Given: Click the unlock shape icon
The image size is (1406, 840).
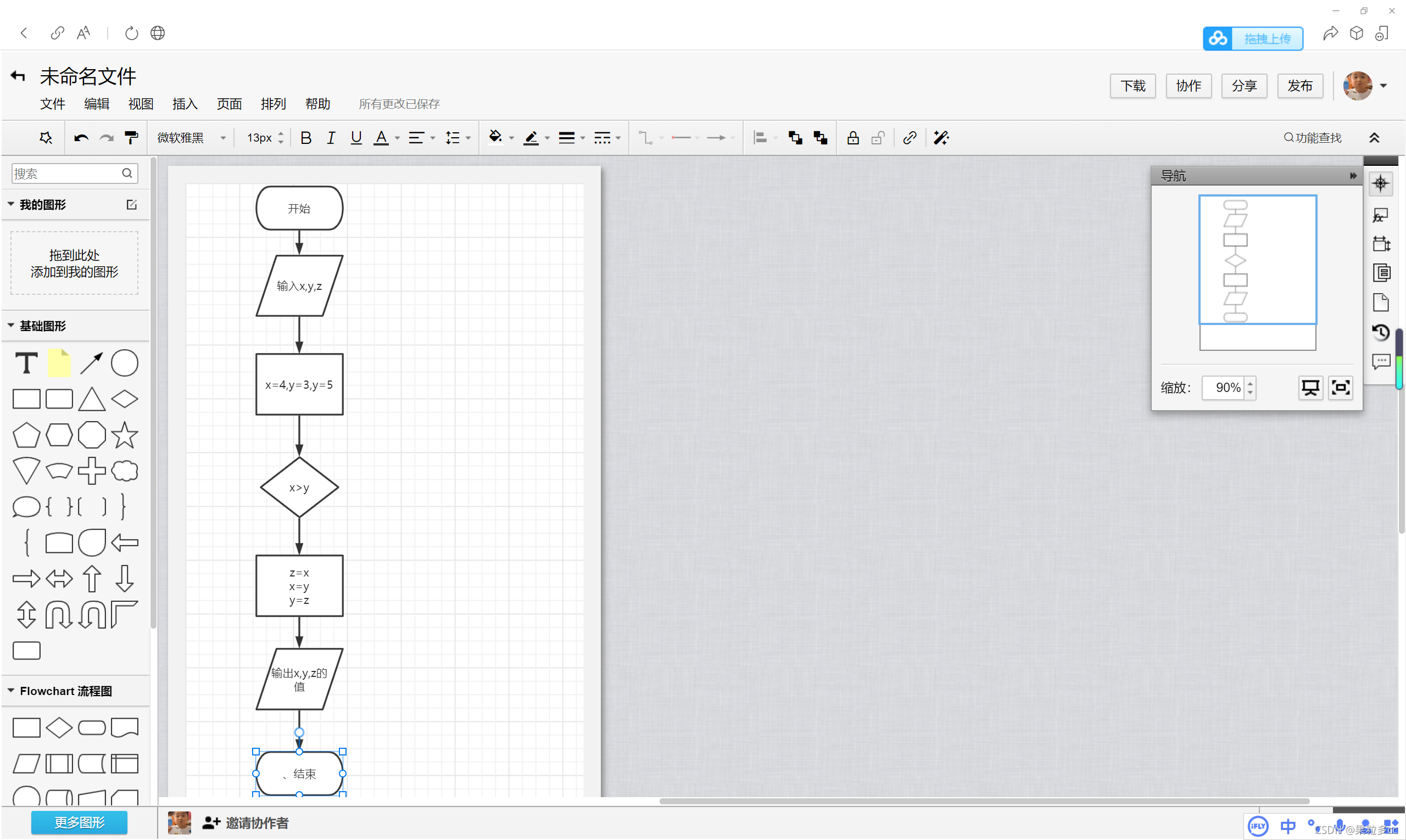Looking at the screenshot, I should pos(878,138).
